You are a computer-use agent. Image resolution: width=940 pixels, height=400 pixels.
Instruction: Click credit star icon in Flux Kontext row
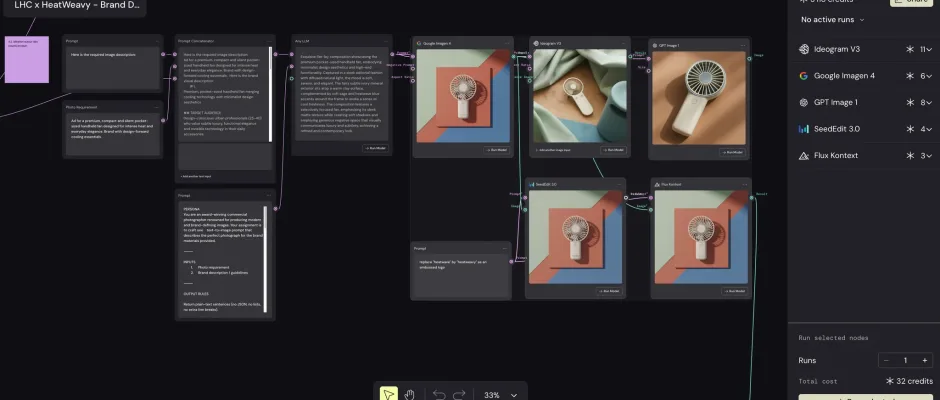909,155
